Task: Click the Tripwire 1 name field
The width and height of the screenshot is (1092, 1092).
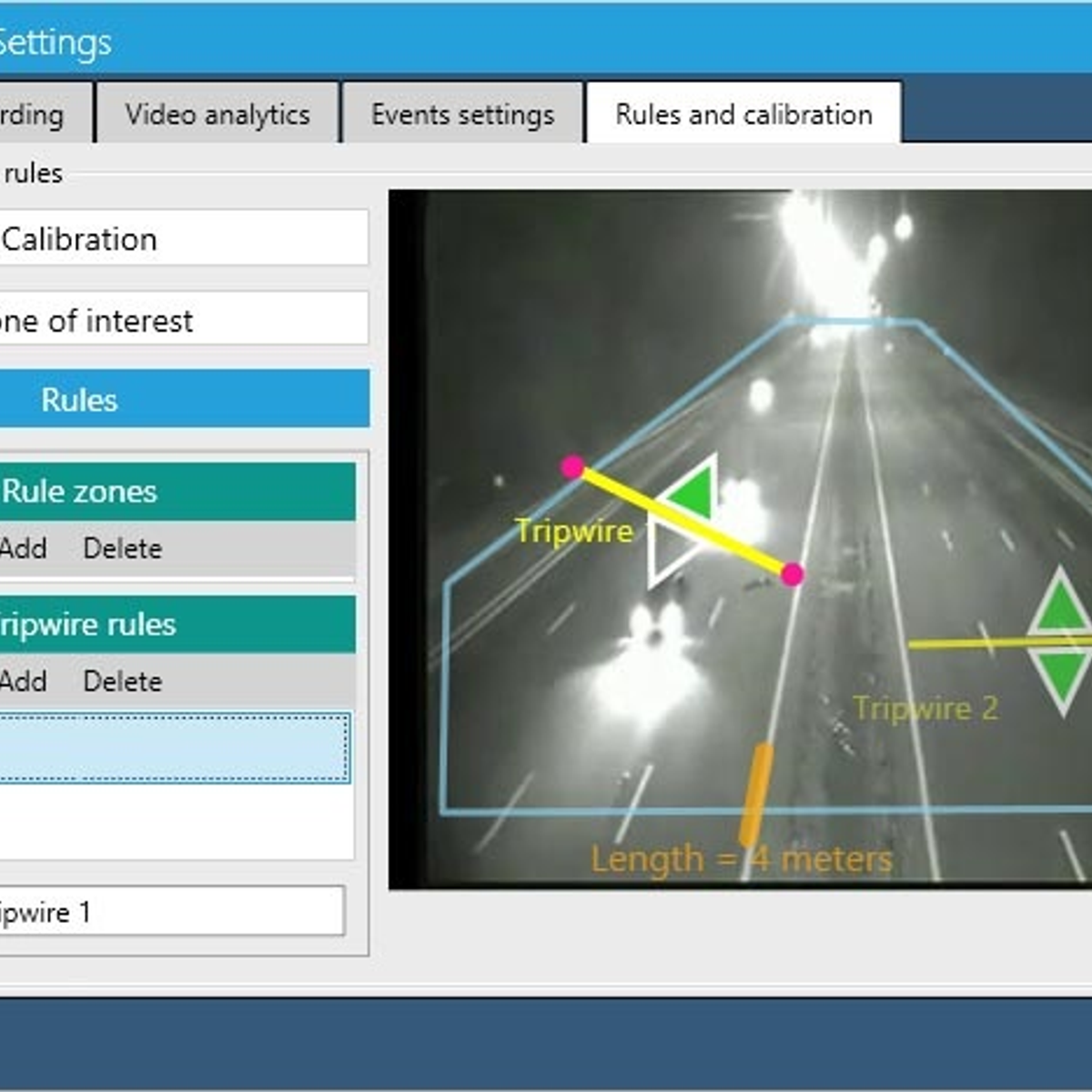Action: tap(171, 911)
